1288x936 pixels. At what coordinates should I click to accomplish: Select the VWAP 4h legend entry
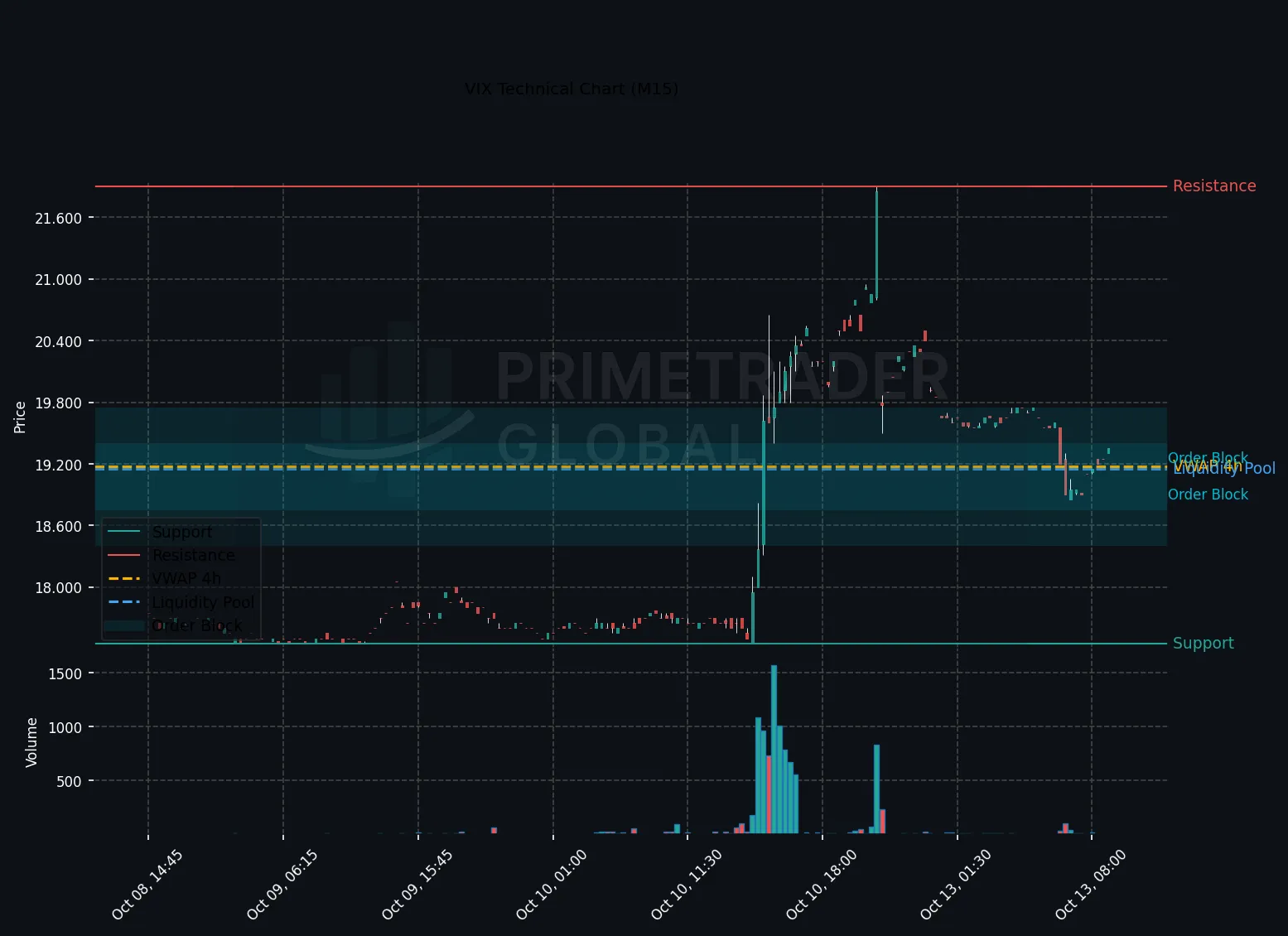click(x=186, y=578)
